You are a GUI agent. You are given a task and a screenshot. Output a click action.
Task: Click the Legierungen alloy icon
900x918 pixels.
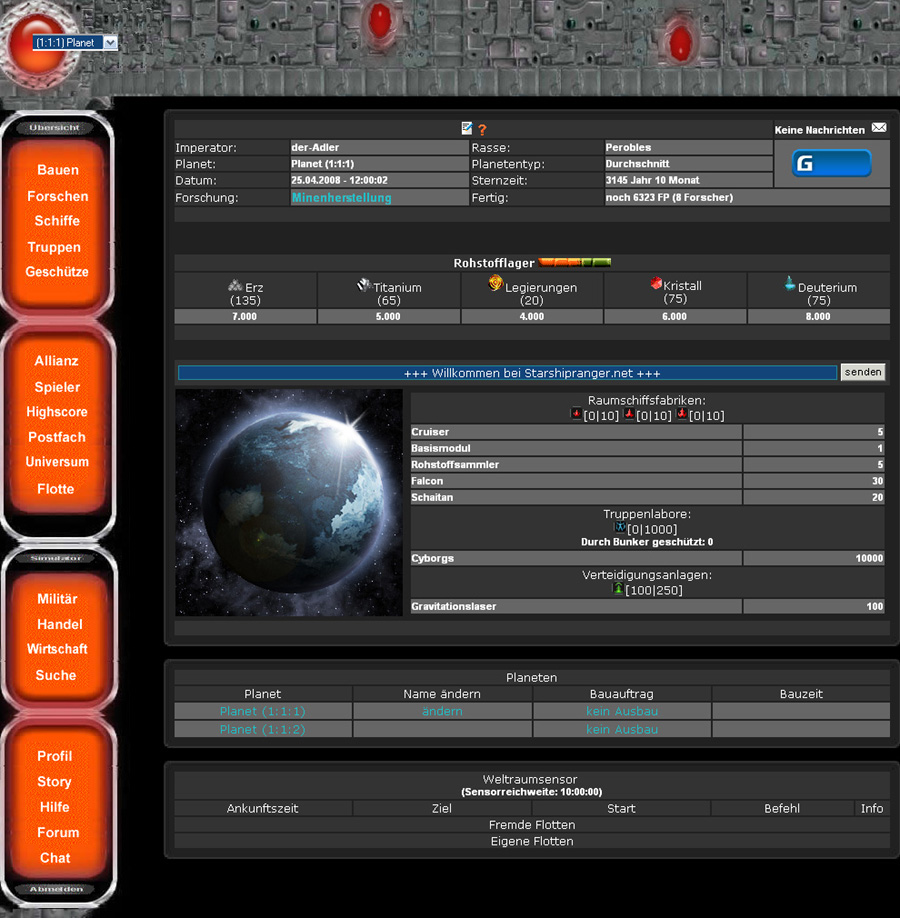(x=495, y=284)
